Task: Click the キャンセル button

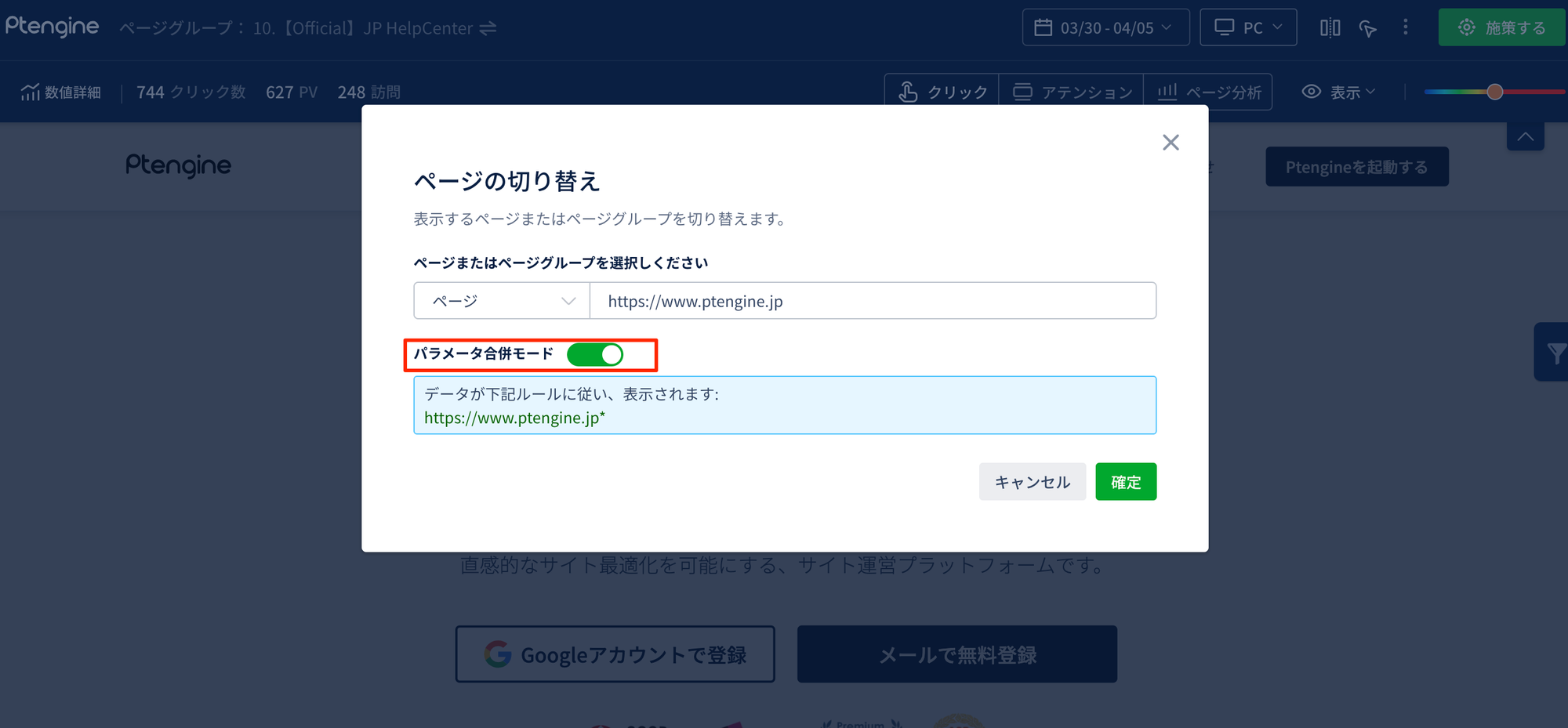Action: [1032, 482]
